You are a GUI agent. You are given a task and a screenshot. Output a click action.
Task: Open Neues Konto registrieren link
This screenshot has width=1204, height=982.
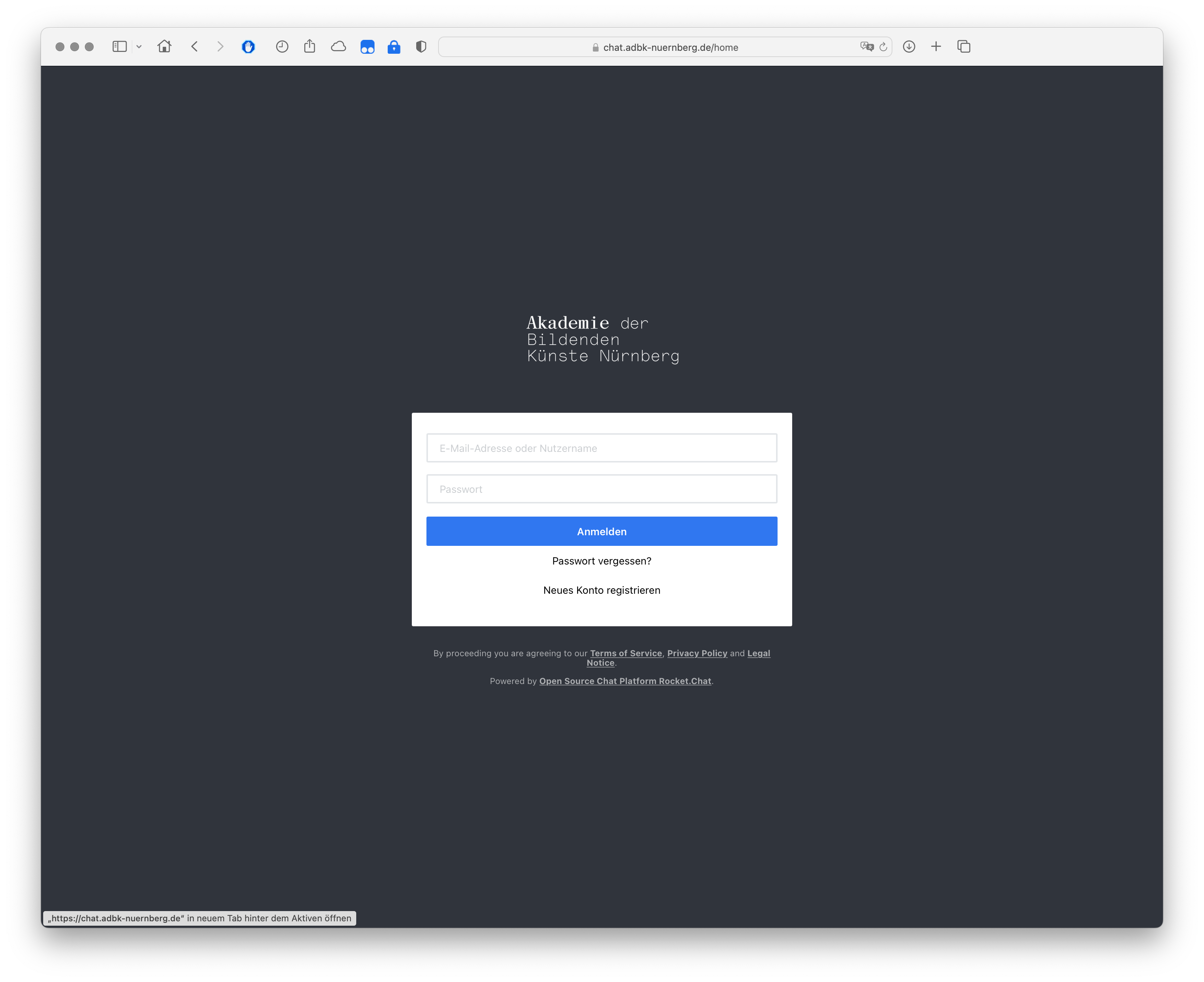point(601,590)
